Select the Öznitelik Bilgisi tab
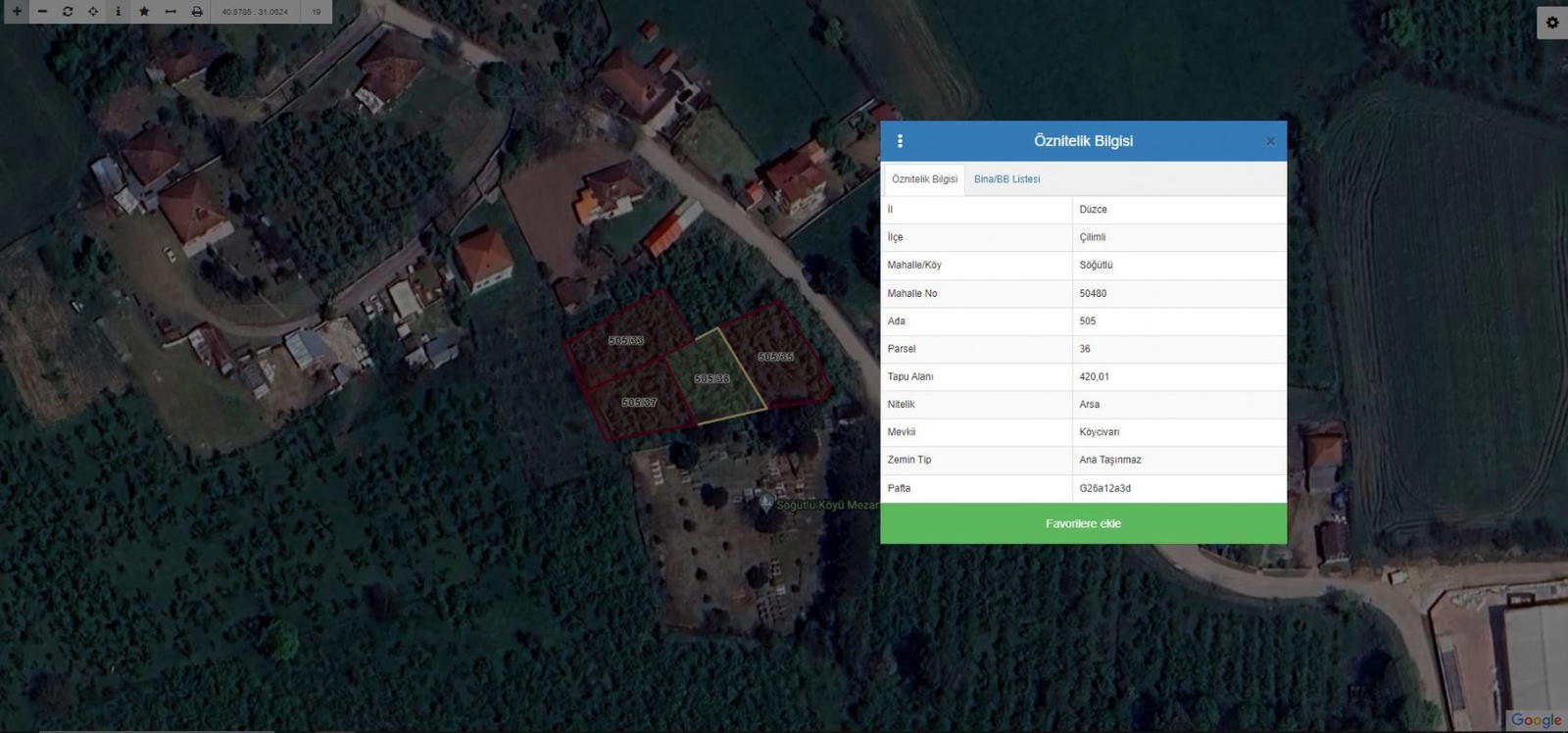 click(924, 179)
